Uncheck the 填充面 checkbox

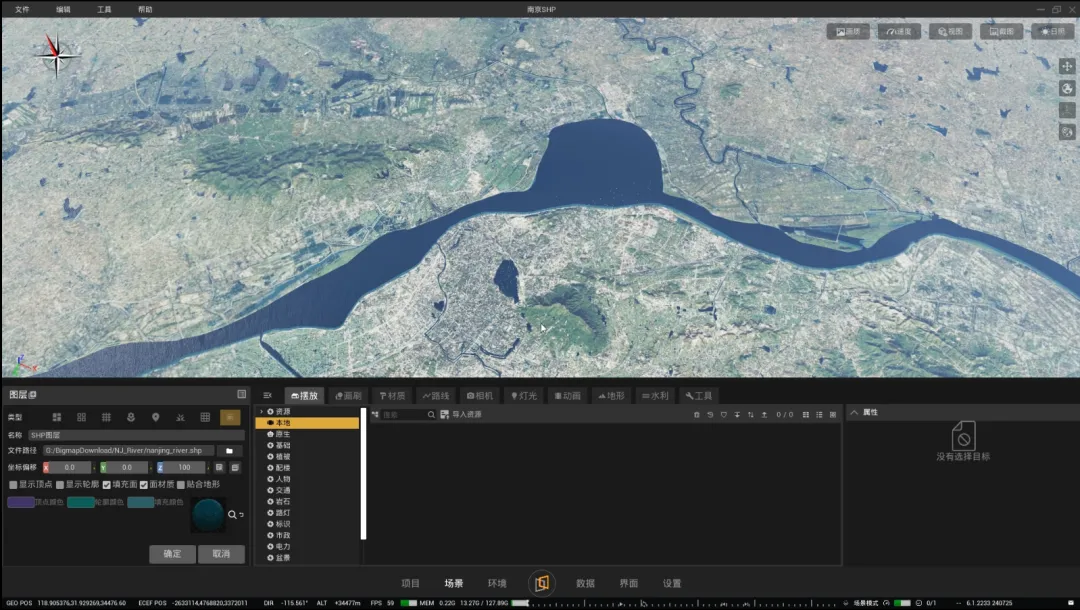click(107, 485)
